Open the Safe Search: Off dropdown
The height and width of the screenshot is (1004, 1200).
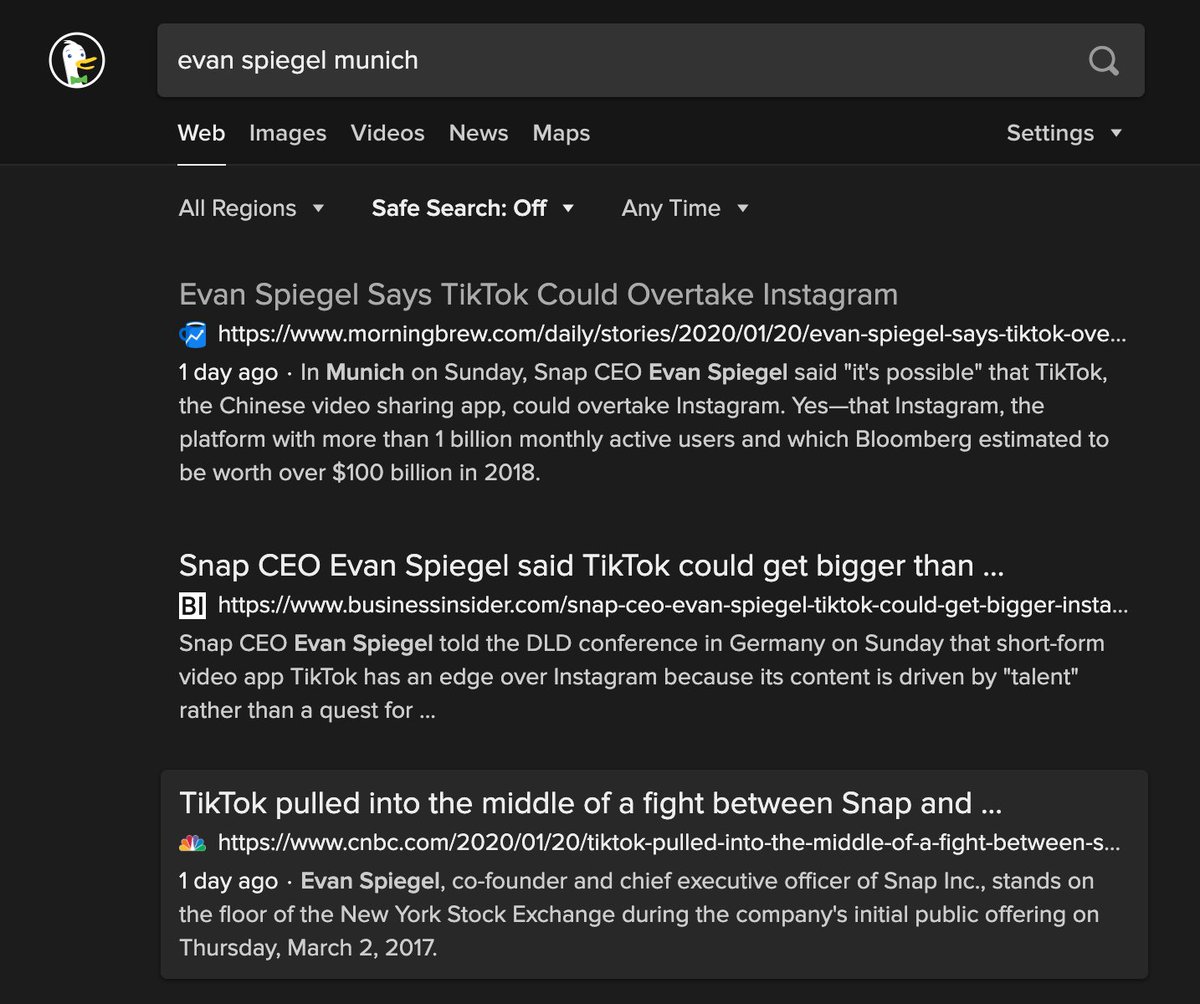[473, 208]
